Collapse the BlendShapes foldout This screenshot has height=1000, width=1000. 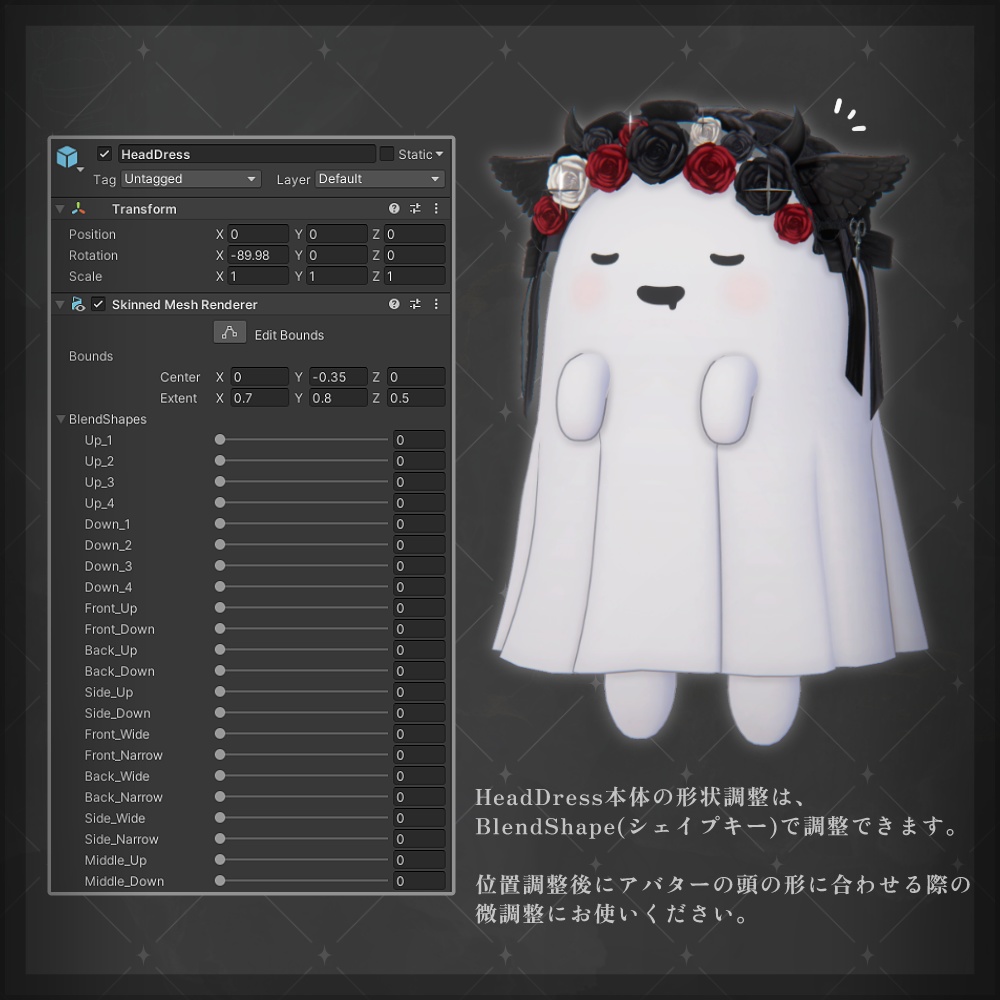(60, 420)
